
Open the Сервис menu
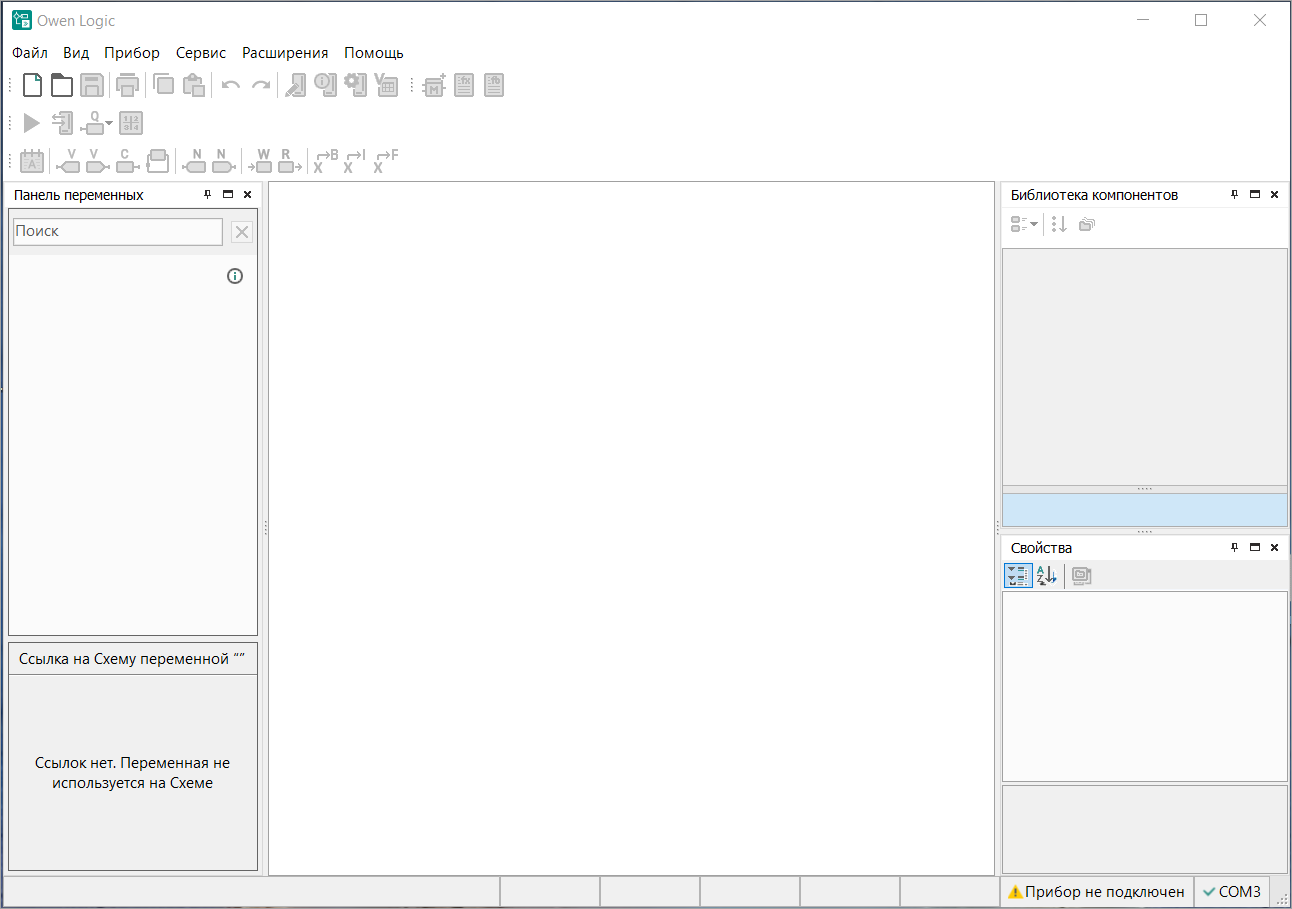(x=201, y=53)
